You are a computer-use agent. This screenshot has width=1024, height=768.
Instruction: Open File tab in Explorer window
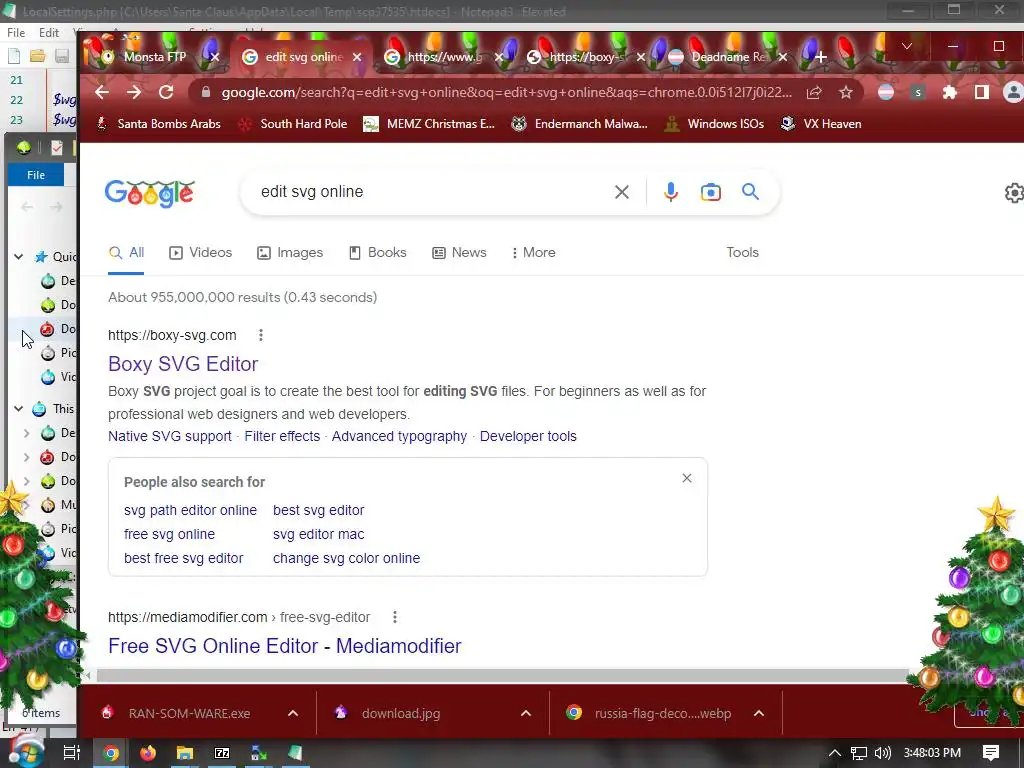(x=36, y=175)
